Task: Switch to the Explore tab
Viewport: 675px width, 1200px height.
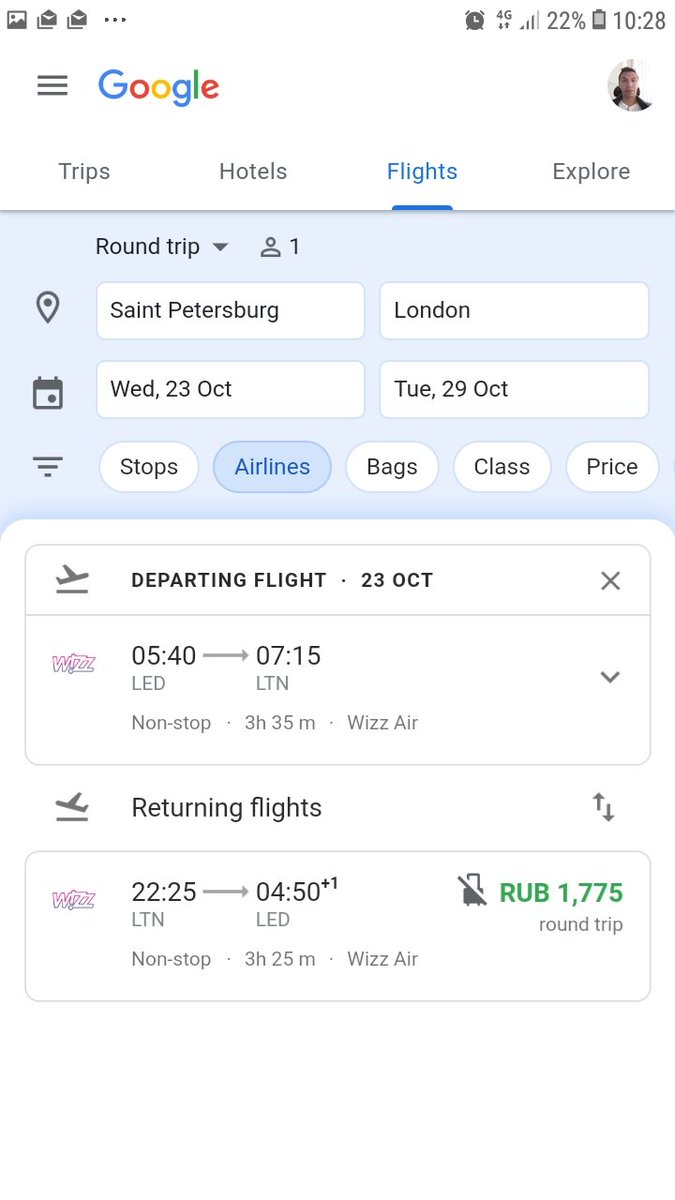Action: point(591,172)
